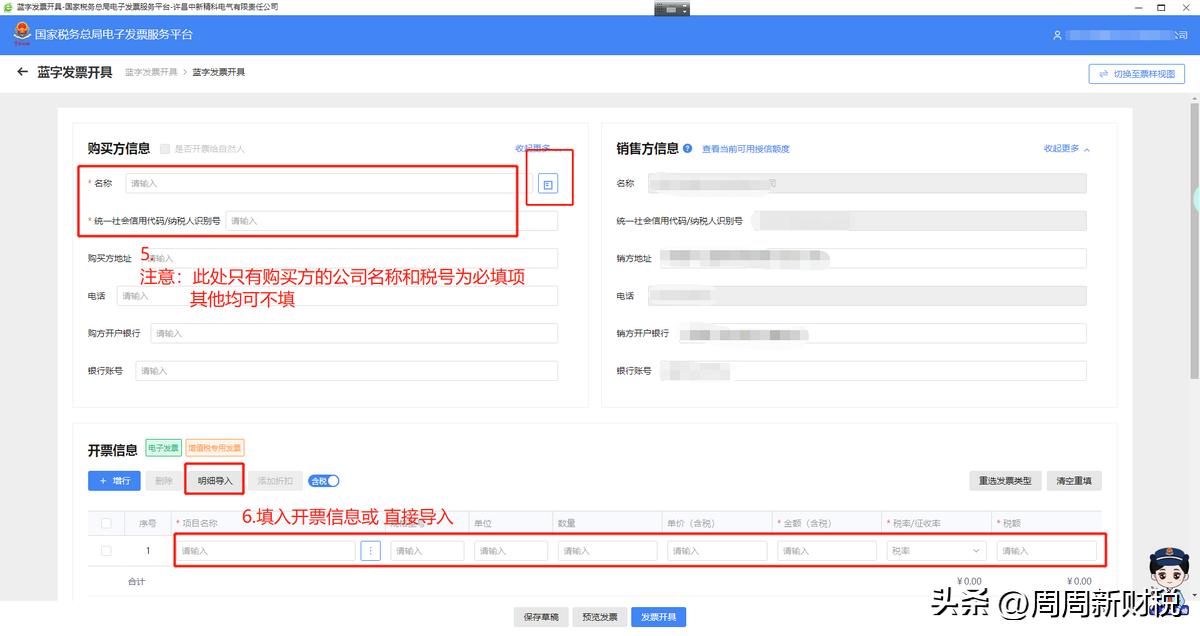Click the back arrow beside 蓝字发票开具

point(22,72)
